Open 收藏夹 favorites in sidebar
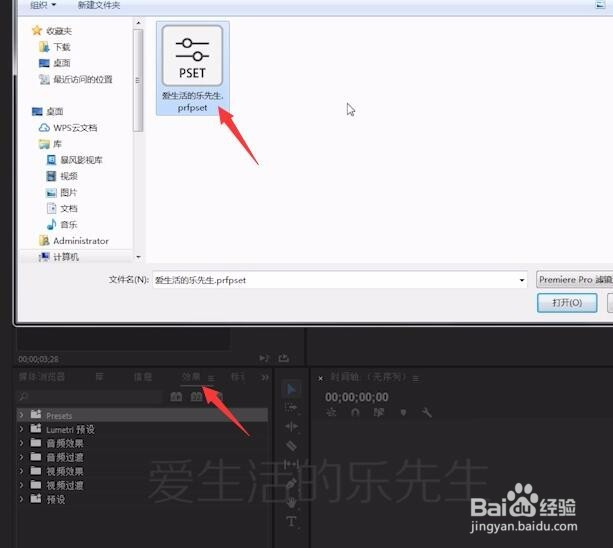The width and height of the screenshot is (613, 548). tap(52, 30)
